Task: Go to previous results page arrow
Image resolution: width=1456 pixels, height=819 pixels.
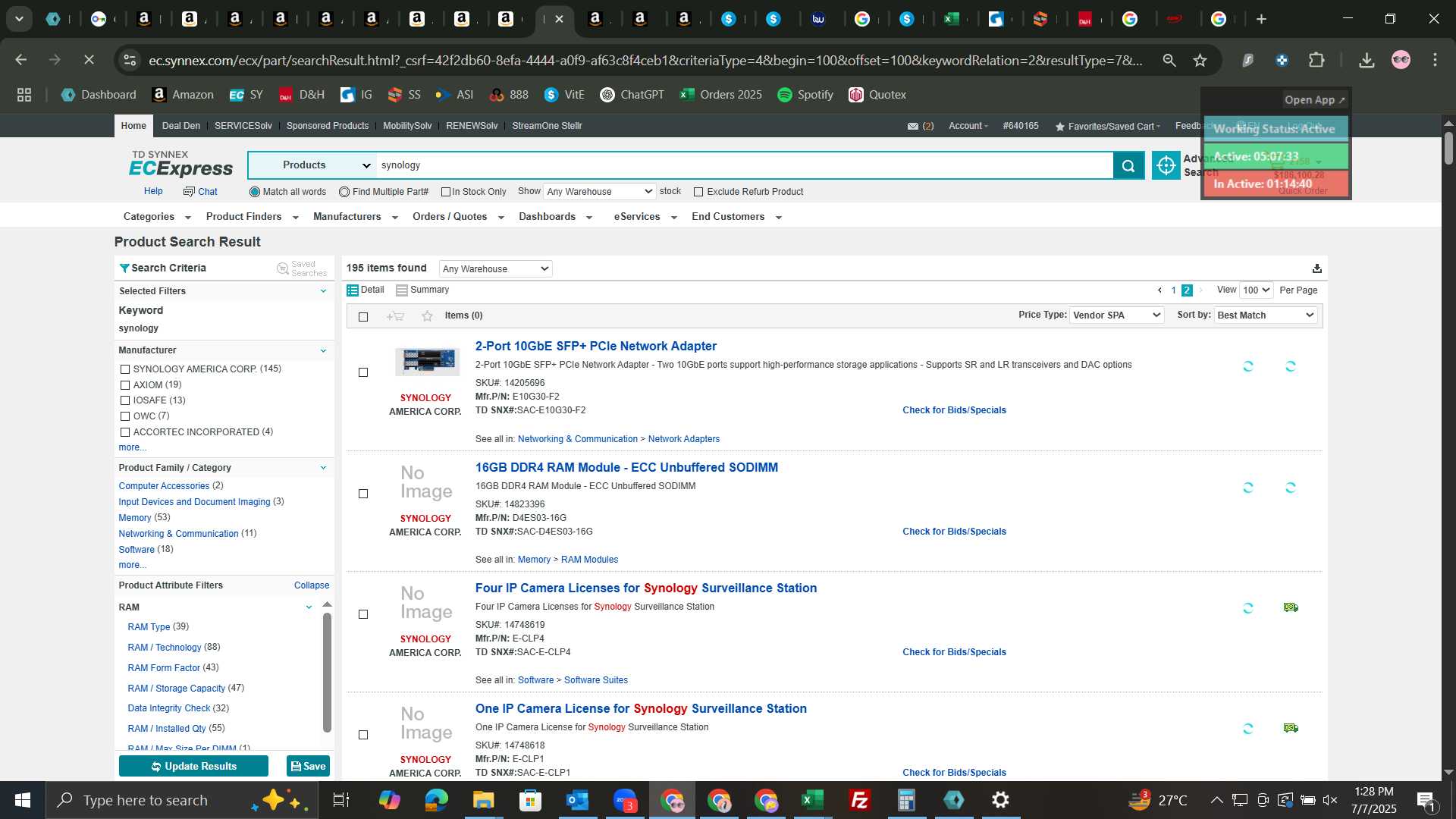Action: click(1159, 290)
